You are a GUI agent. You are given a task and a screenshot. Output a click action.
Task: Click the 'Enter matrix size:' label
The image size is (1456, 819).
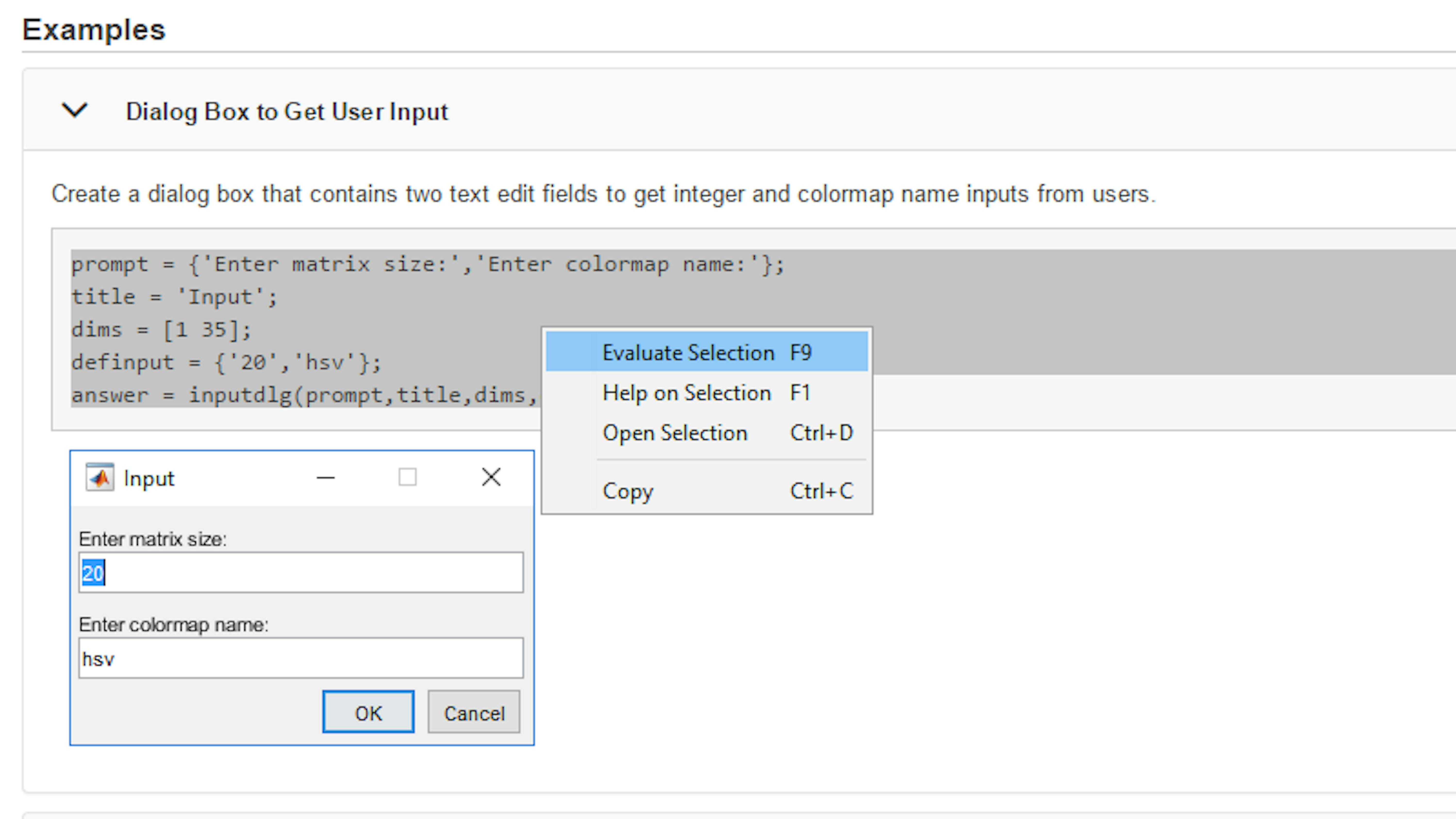(x=153, y=539)
